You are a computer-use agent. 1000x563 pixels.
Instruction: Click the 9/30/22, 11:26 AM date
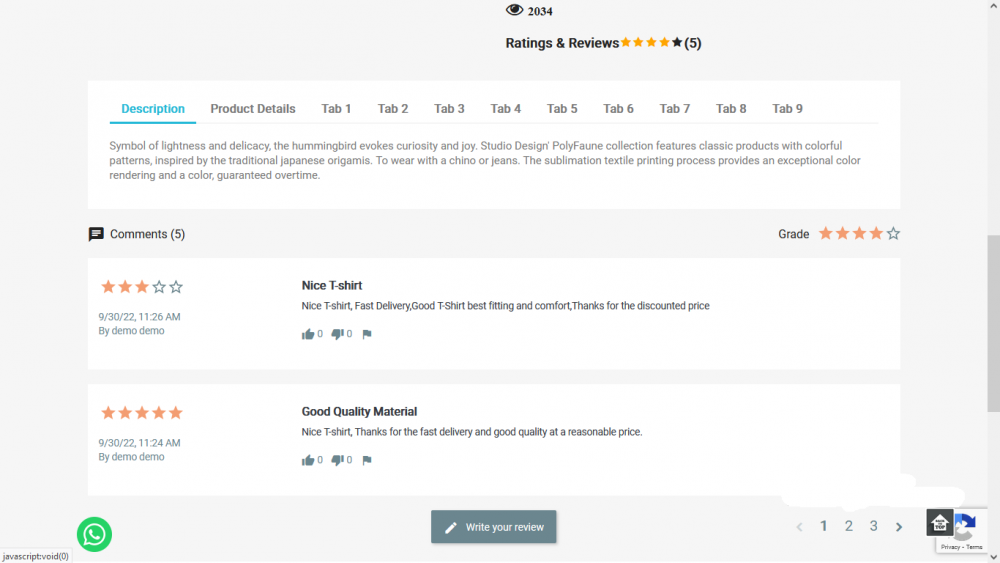pyautogui.click(x=139, y=316)
